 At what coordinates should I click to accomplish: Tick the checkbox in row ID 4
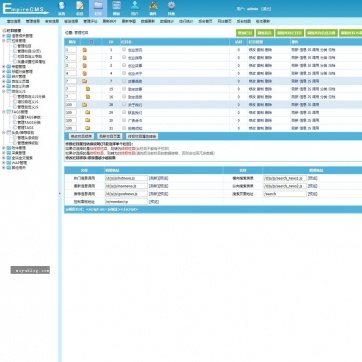[x=124, y=73]
